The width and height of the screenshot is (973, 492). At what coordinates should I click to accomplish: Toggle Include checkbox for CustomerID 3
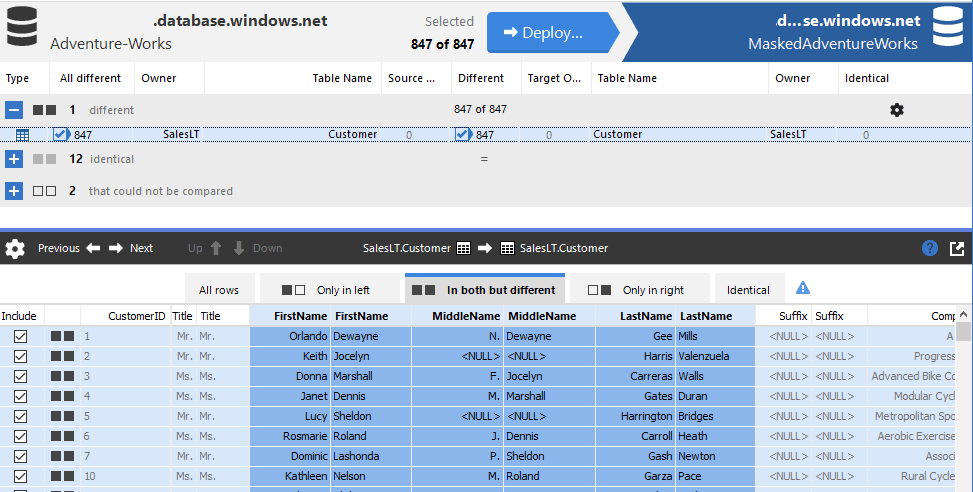(20, 376)
